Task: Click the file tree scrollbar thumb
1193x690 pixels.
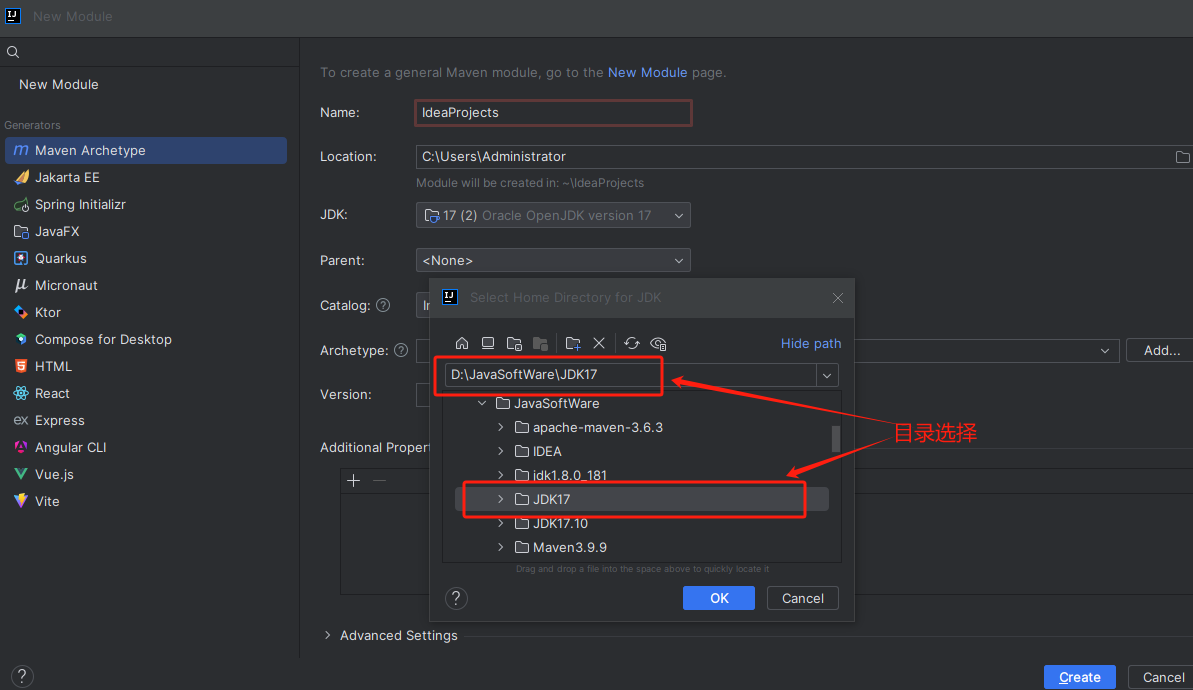Action: coord(835,438)
